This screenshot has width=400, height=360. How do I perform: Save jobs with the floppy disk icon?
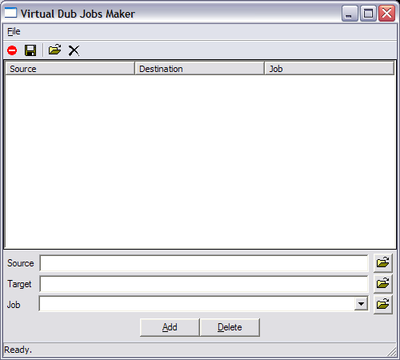click(30, 51)
